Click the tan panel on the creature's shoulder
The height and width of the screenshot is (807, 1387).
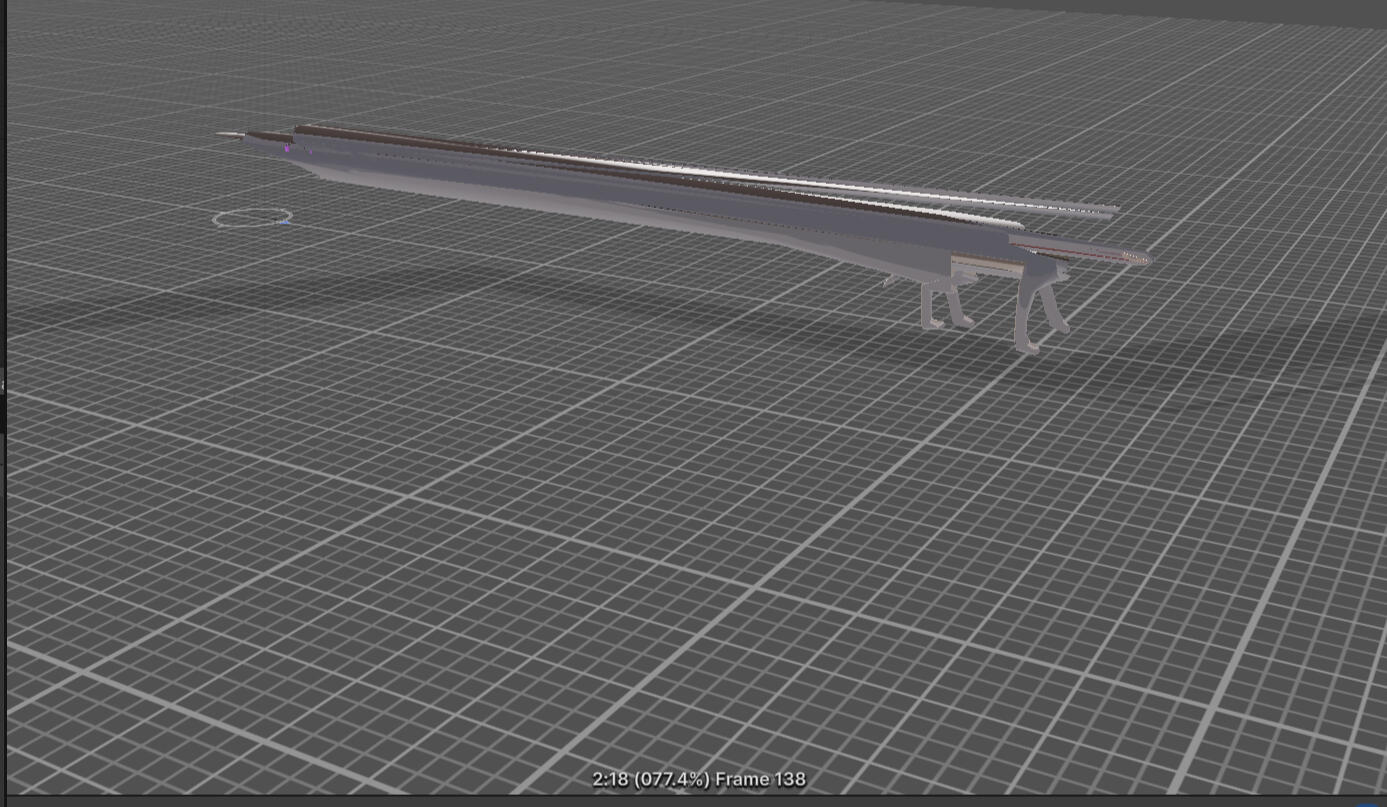(x=985, y=265)
